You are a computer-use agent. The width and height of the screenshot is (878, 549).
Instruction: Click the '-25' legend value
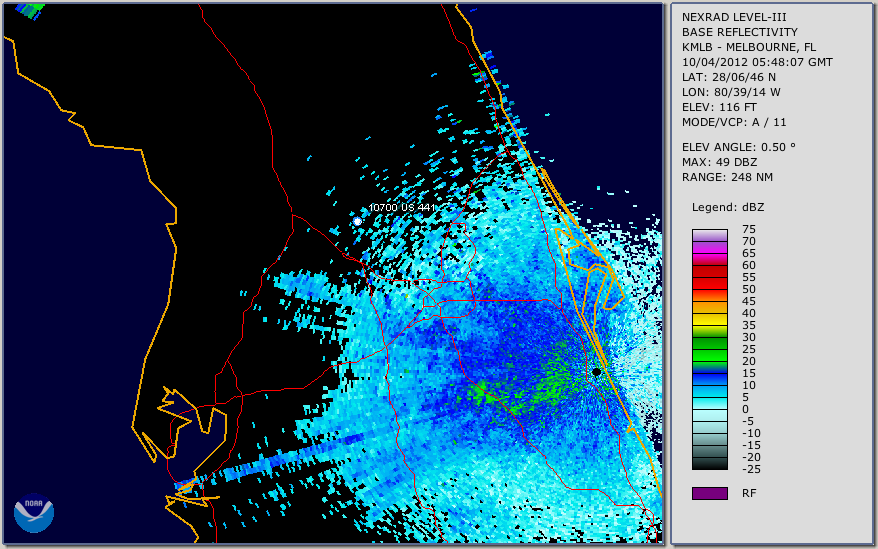[x=751, y=469]
